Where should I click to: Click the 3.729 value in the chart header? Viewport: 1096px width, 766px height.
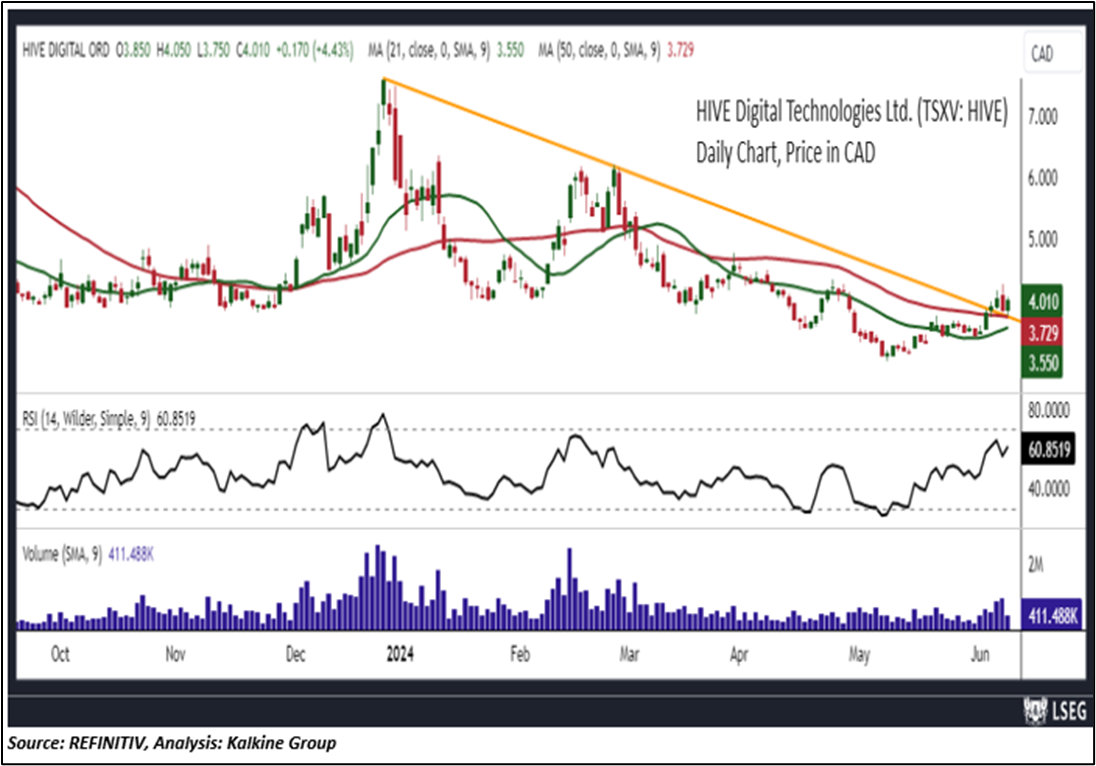[681, 50]
